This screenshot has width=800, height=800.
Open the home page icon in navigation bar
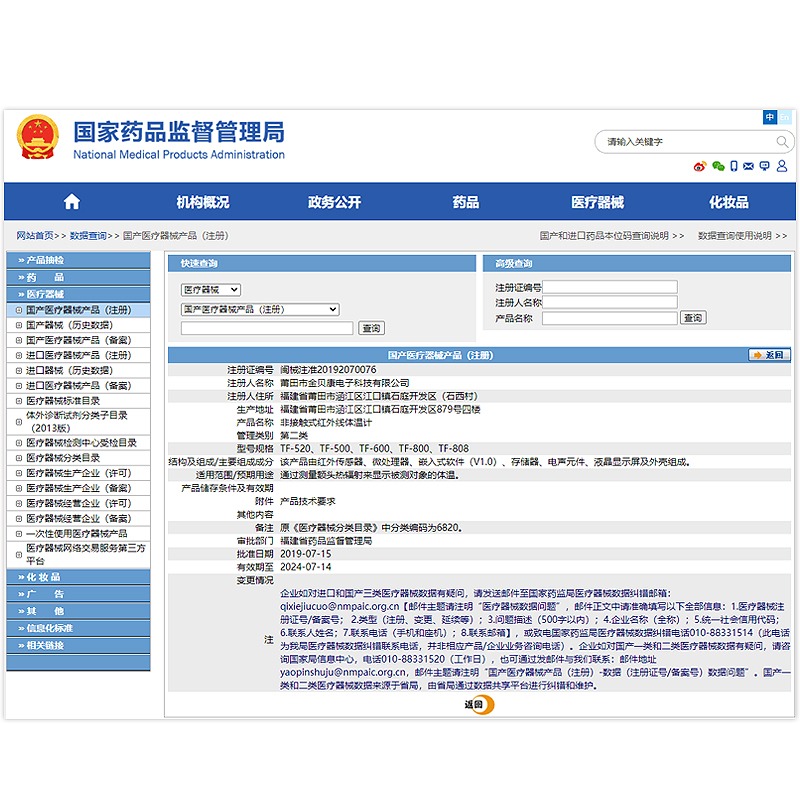click(72, 202)
